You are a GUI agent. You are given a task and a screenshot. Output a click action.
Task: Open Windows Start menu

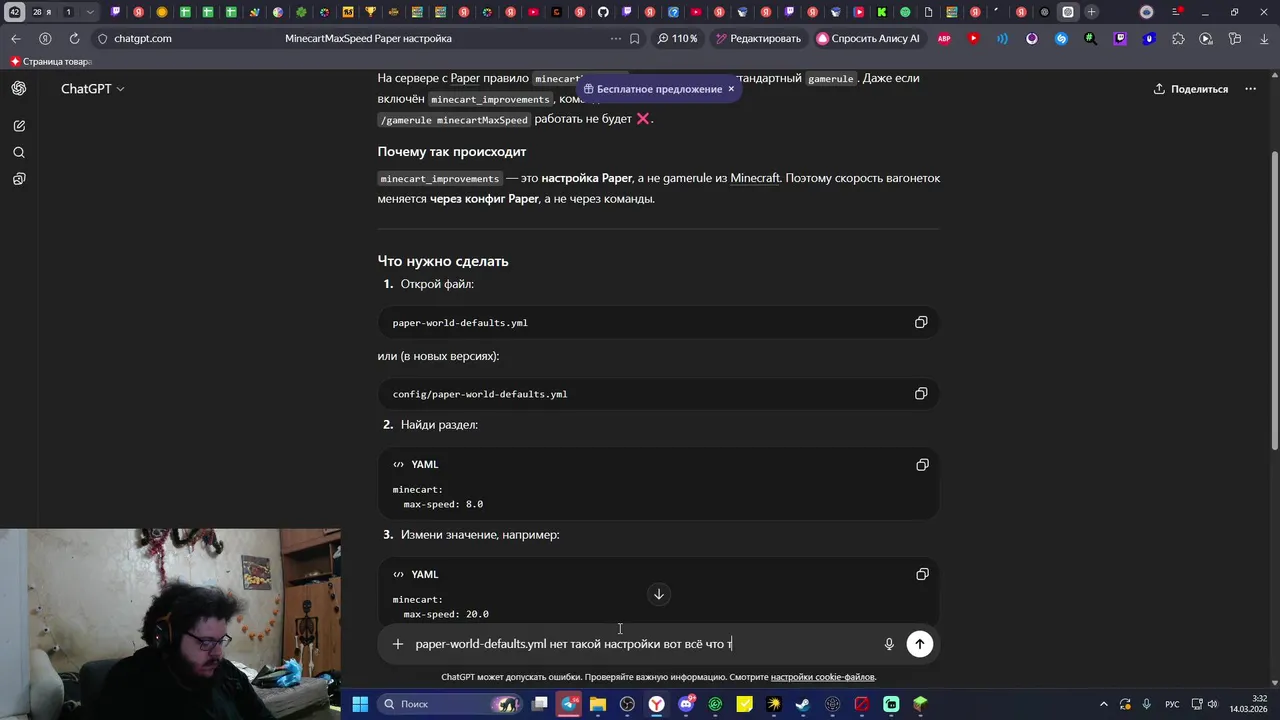pyautogui.click(x=360, y=704)
